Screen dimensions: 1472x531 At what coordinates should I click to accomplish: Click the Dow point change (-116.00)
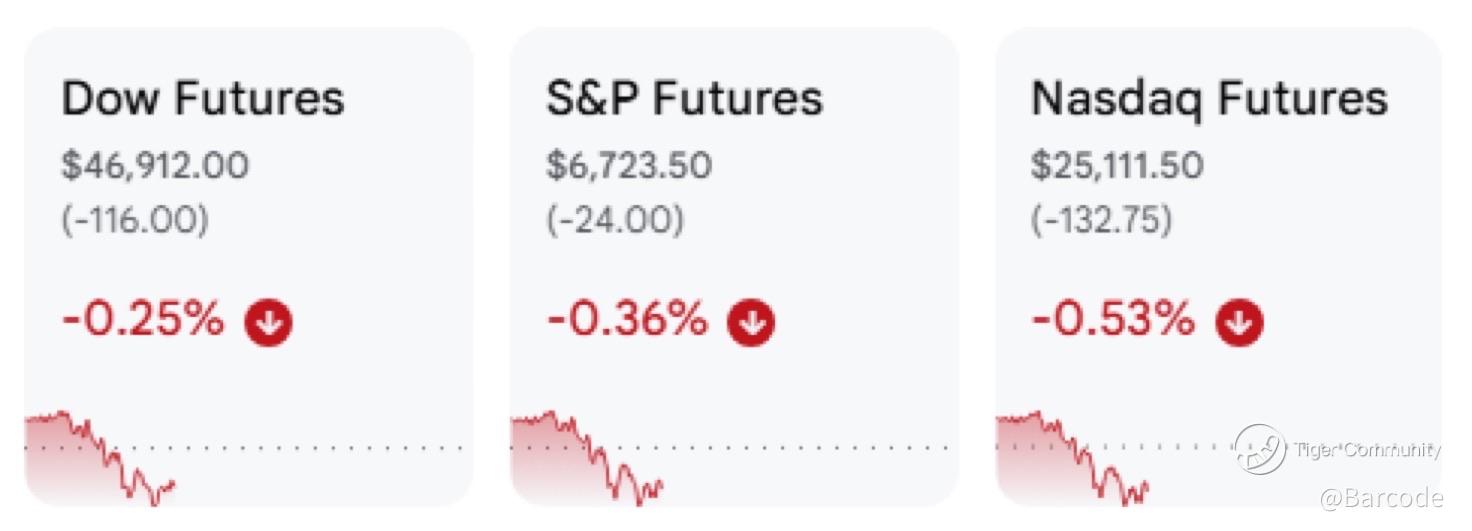click(136, 221)
